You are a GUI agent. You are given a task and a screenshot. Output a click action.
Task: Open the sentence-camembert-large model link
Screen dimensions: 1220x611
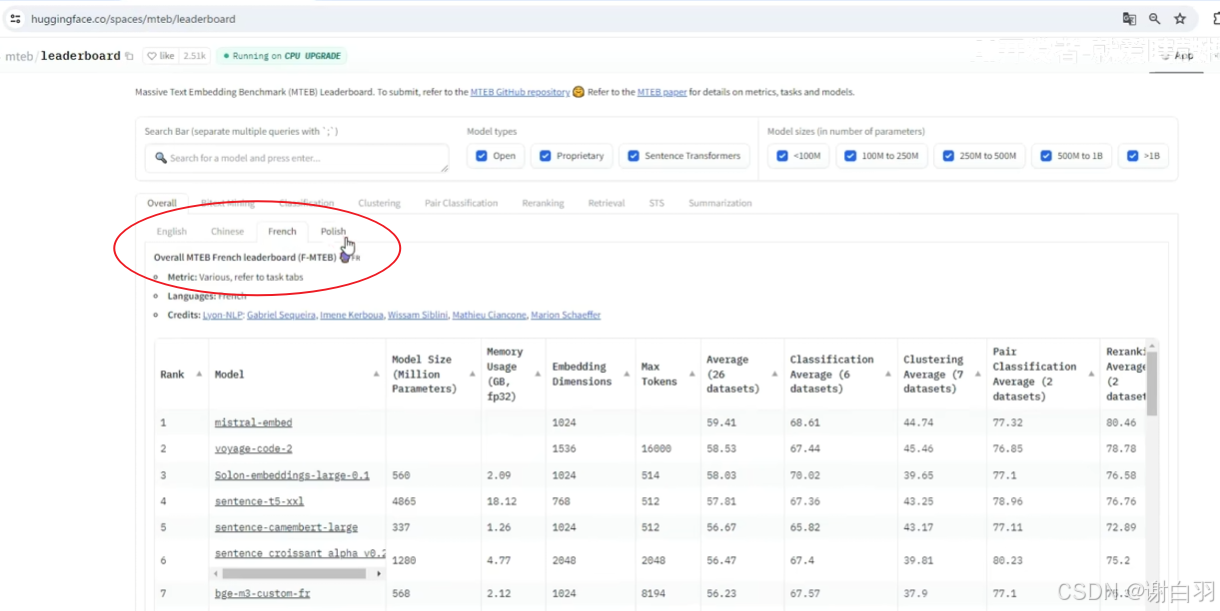[x=286, y=527]
